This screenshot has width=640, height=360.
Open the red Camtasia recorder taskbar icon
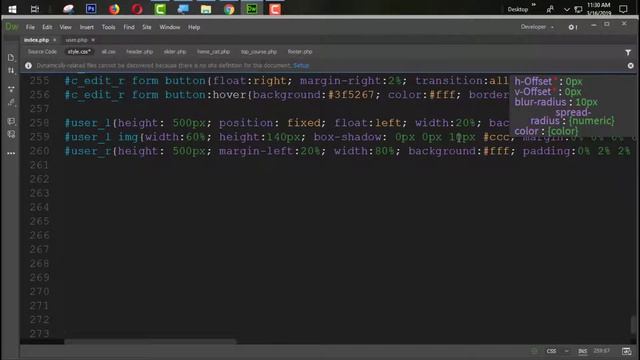pos(275,9)
